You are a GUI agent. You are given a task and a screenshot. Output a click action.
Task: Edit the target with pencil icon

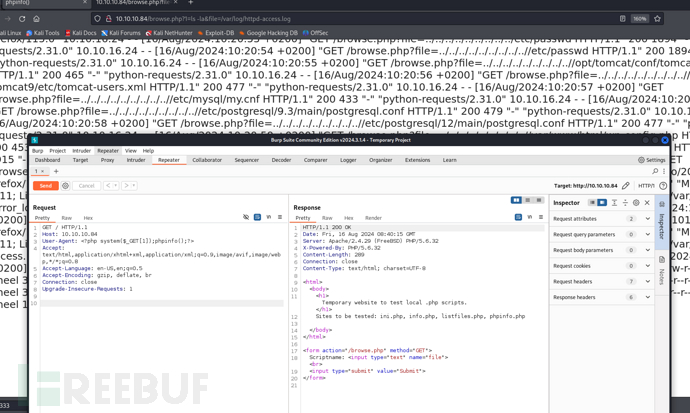coord(626,186)
